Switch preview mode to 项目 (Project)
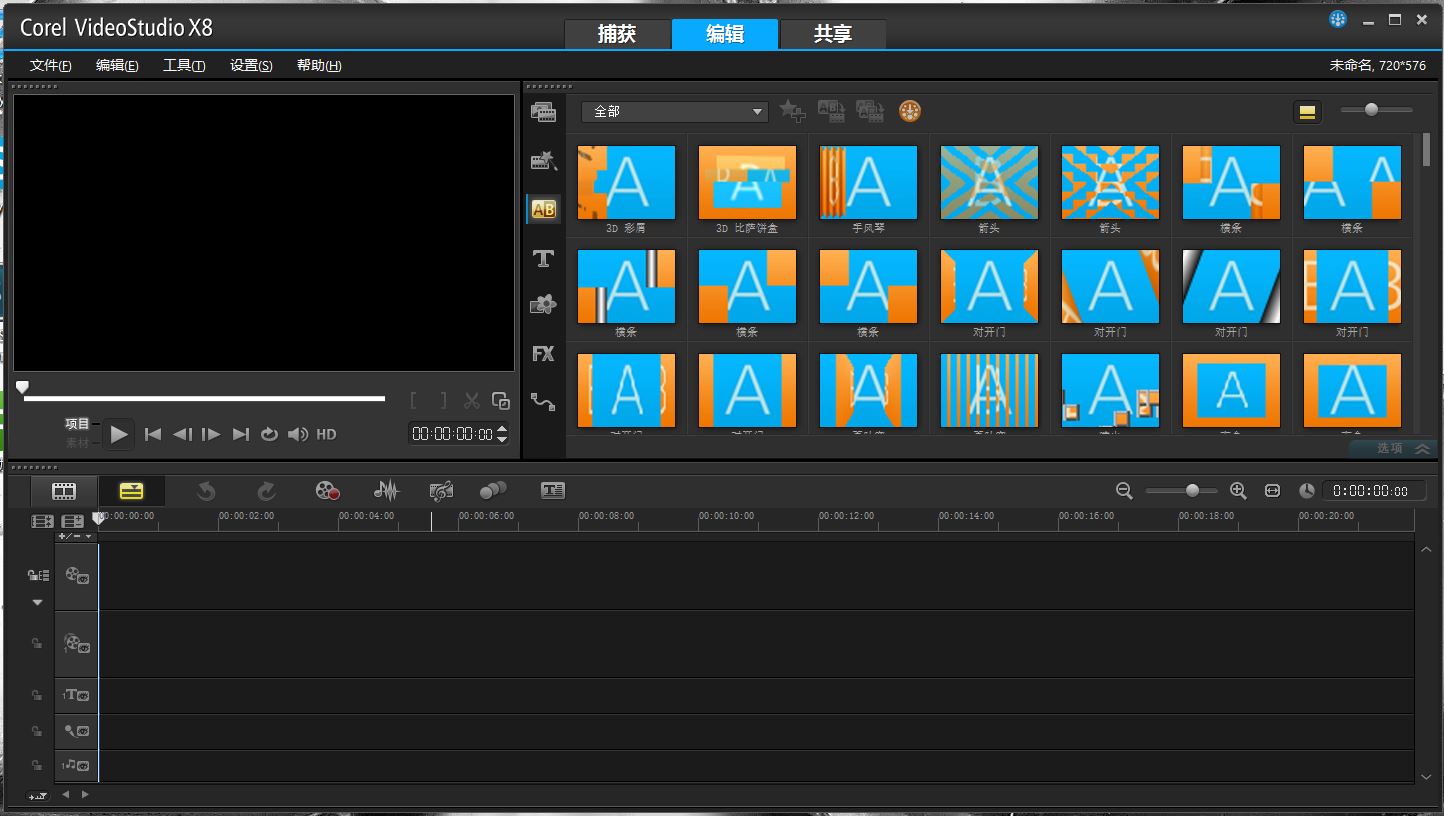This screenshot has width=1444, height=816. point(78,424)
